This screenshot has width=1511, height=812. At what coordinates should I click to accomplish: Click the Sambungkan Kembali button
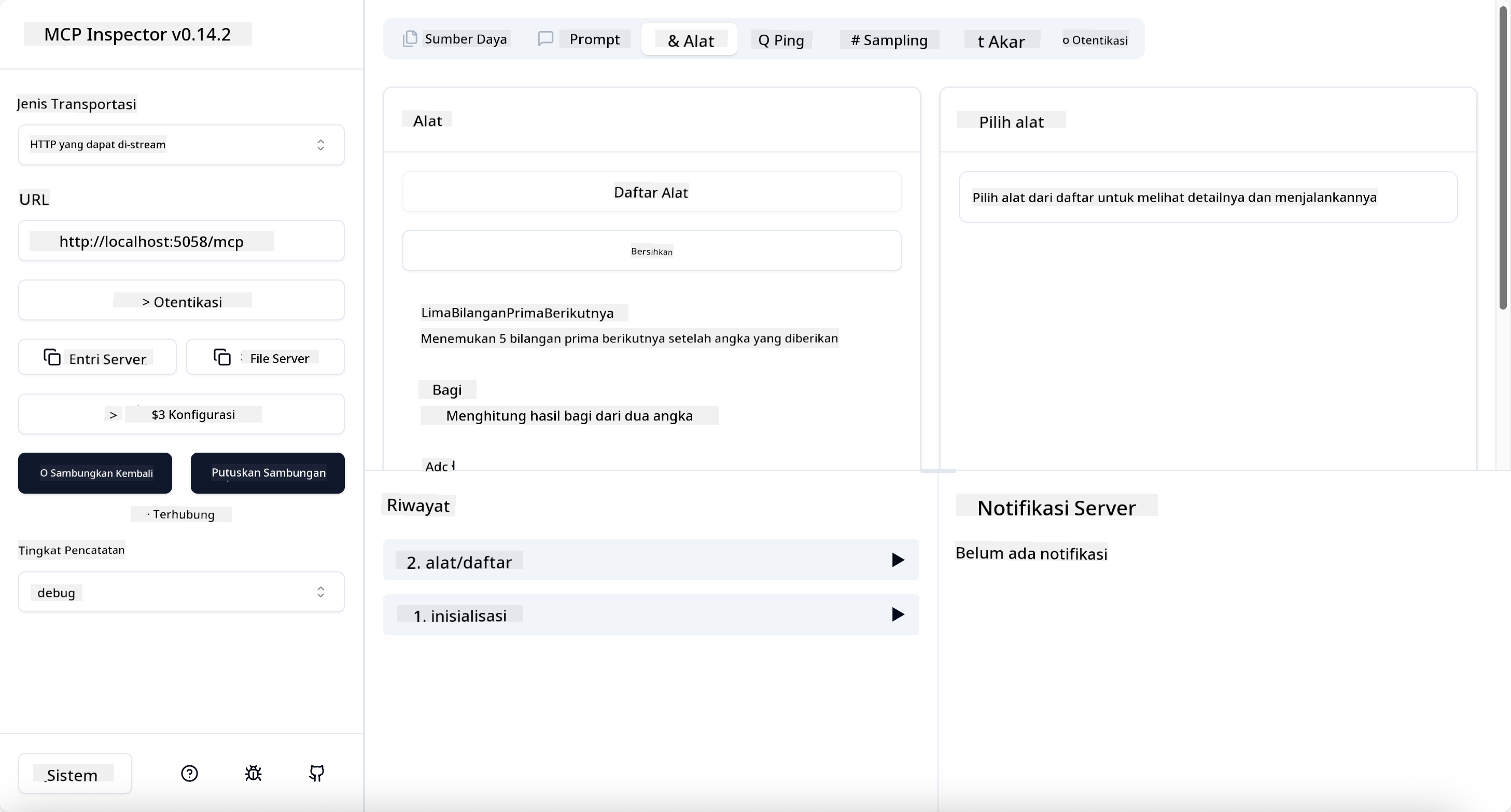95,473
